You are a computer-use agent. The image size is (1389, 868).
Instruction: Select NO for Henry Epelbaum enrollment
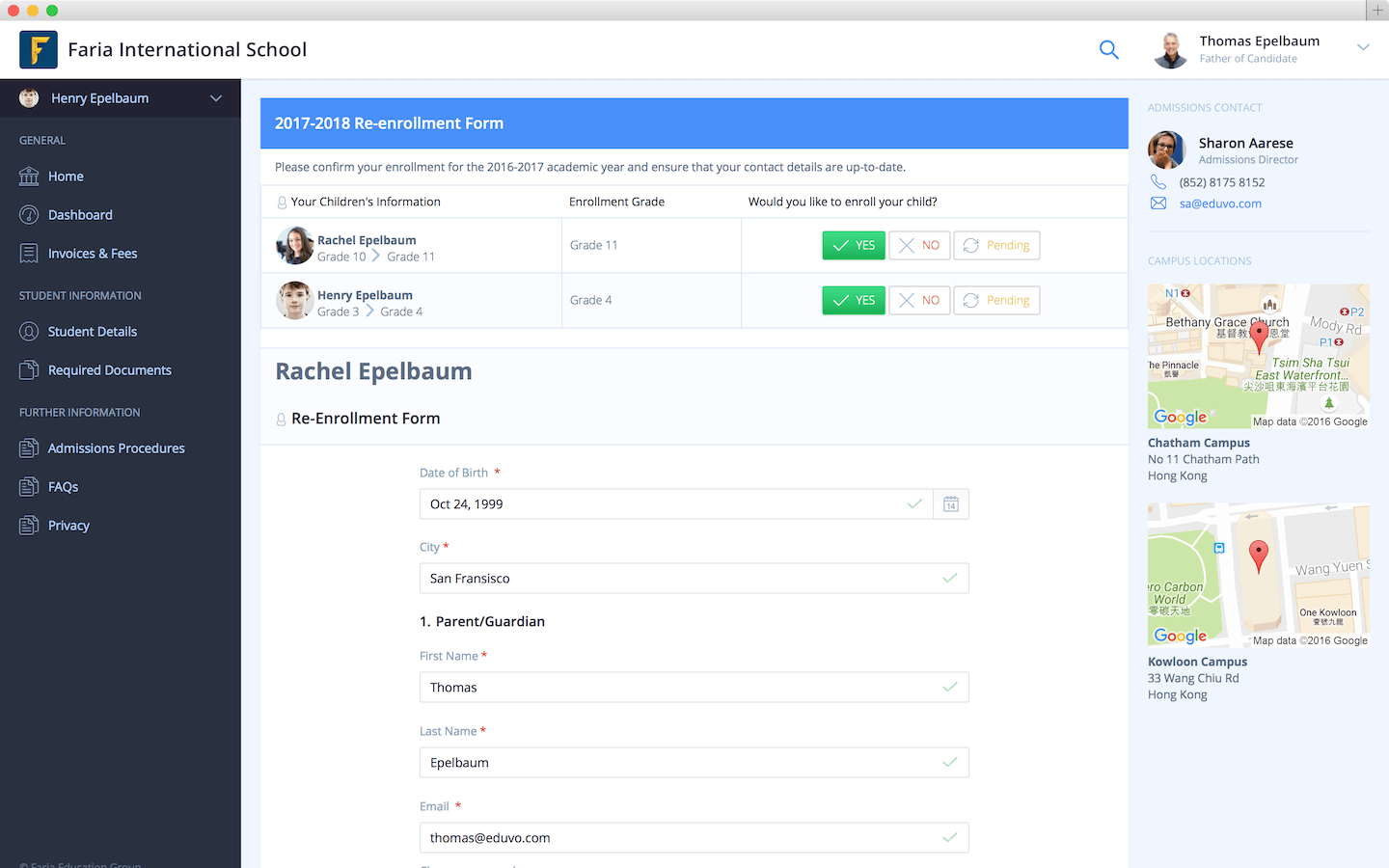(920, 300)
